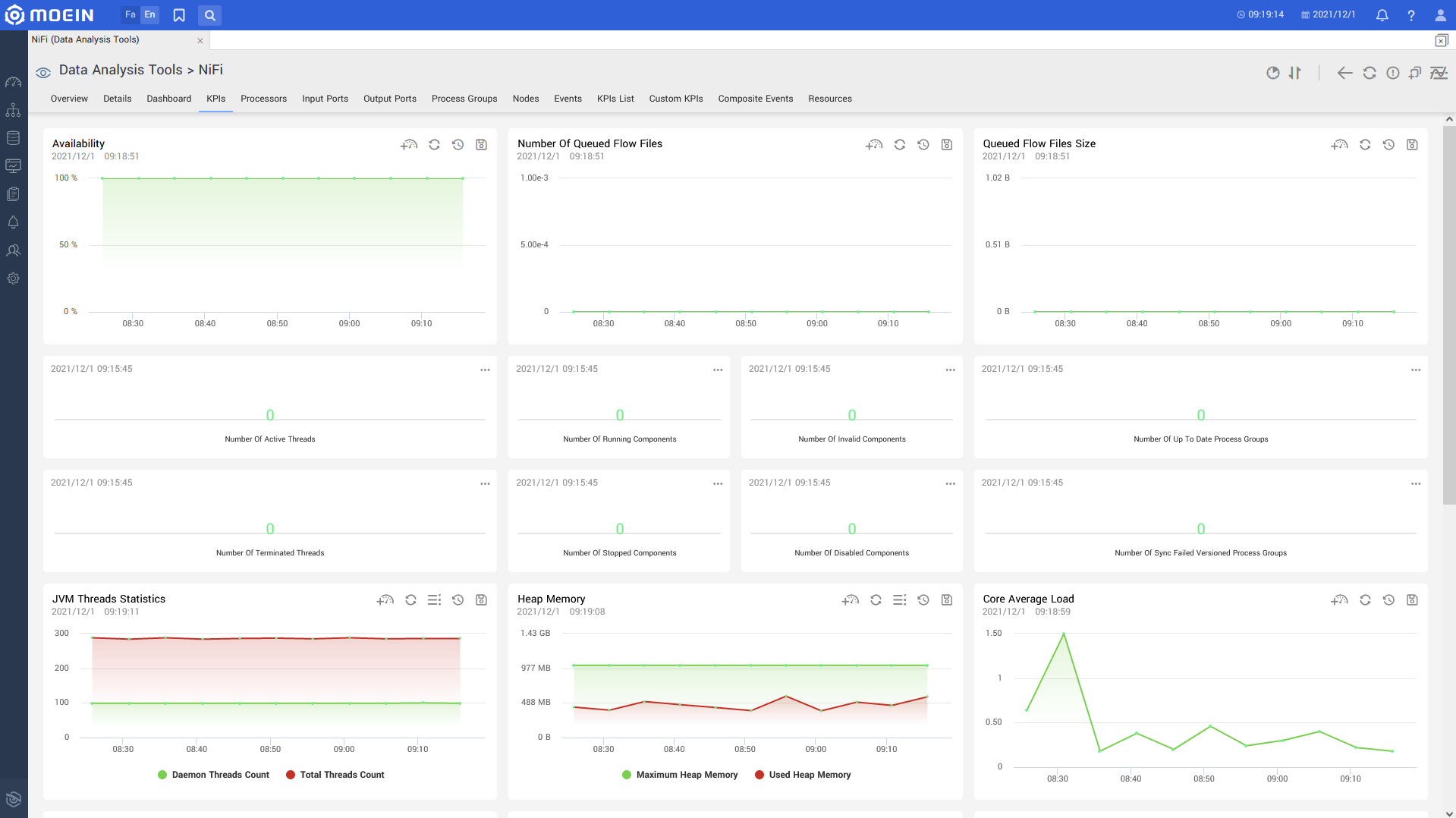Open the topology hierarchy sidebar icon
This screenshot has width=1456, height=818.
(13, 110)
